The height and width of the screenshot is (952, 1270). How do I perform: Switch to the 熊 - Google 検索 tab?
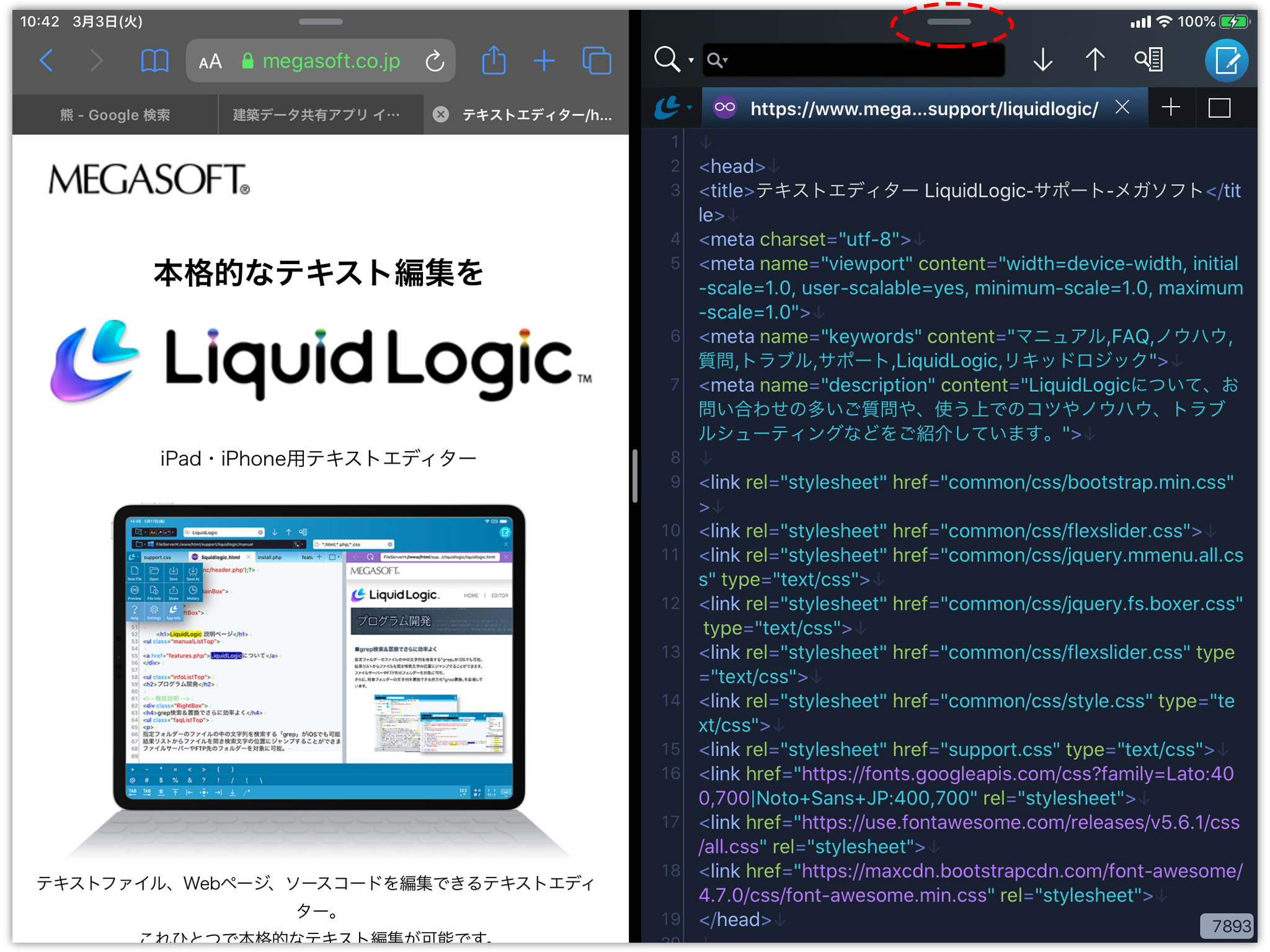pyautogui.click(x=115, y=115)
